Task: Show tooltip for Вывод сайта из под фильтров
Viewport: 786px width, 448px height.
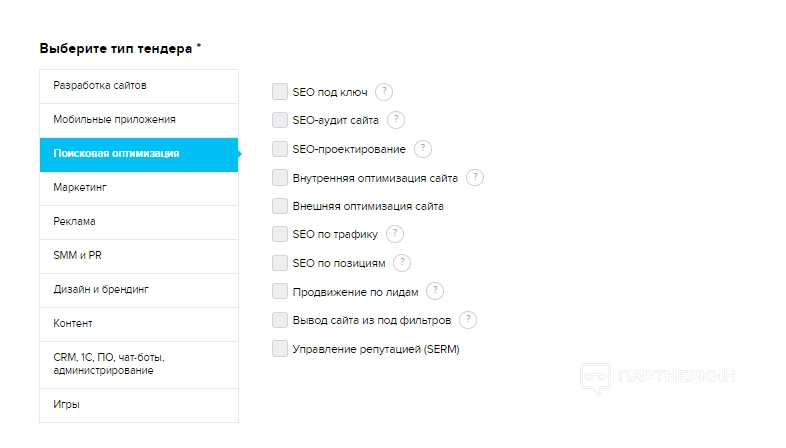Action: tap(468, 320)
